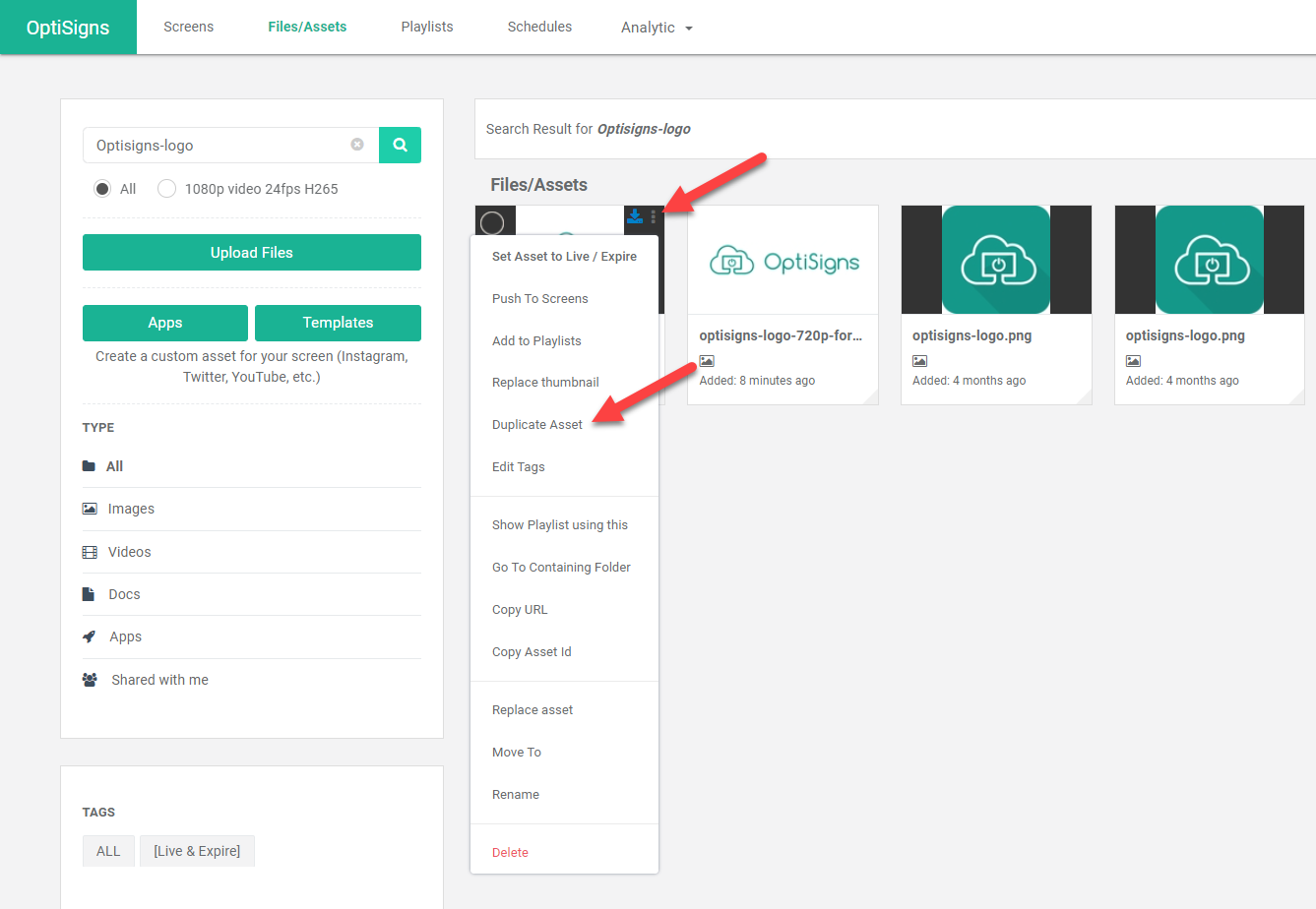Open the Templates button
The height and width of the screenshot is (909, 1316).
(x=338, y=323)
